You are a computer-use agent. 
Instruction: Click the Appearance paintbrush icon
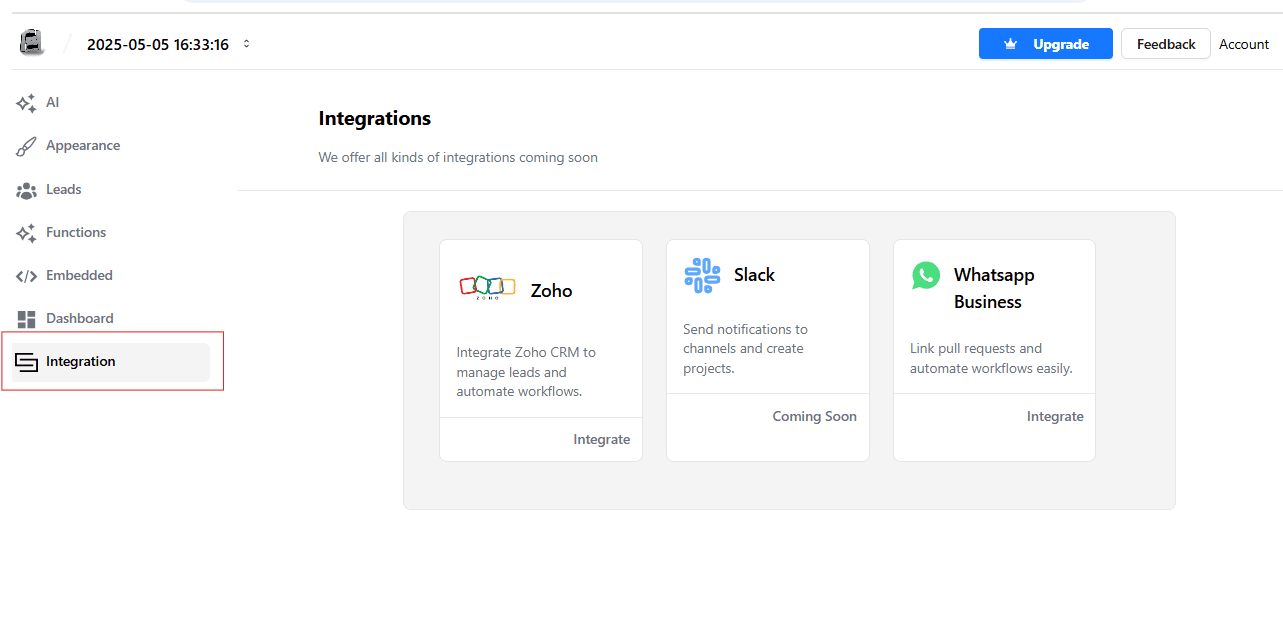tap(27, 146)
